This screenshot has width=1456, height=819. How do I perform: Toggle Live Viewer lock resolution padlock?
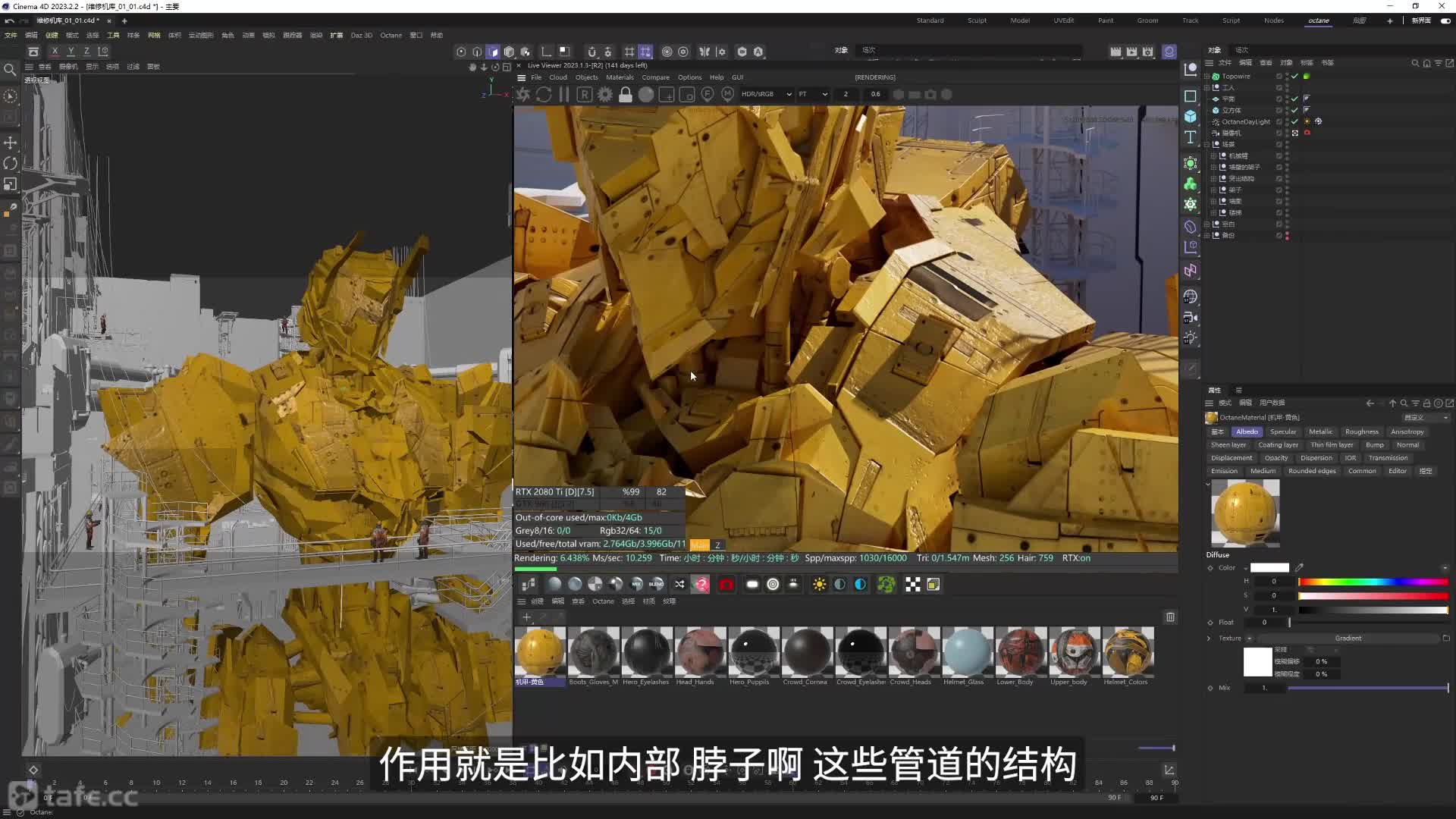coord(626,95)
